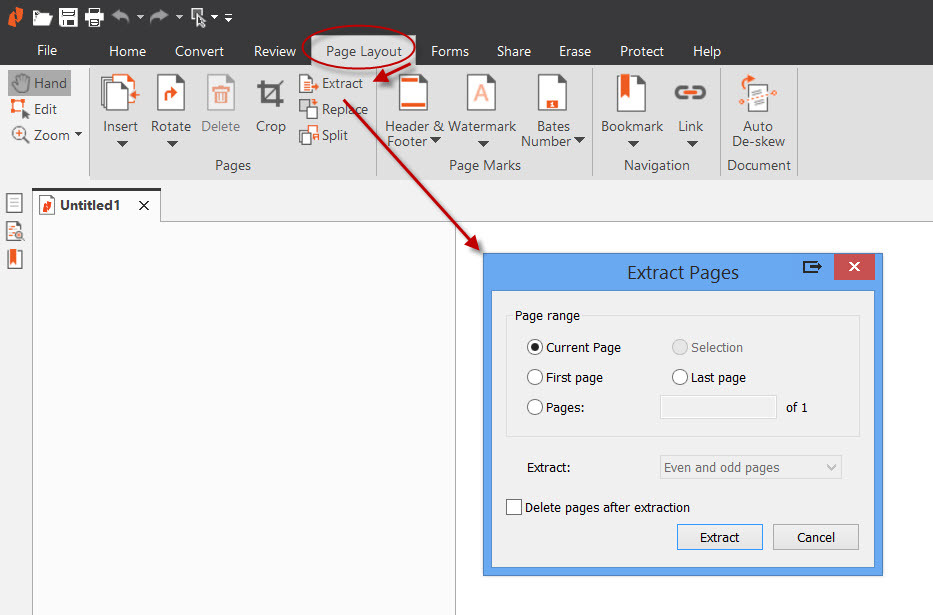Expand the Insert pages dropdown arrow
This screenshot has width=933, height=615.
pyautogui.click(x=121, y=144)
